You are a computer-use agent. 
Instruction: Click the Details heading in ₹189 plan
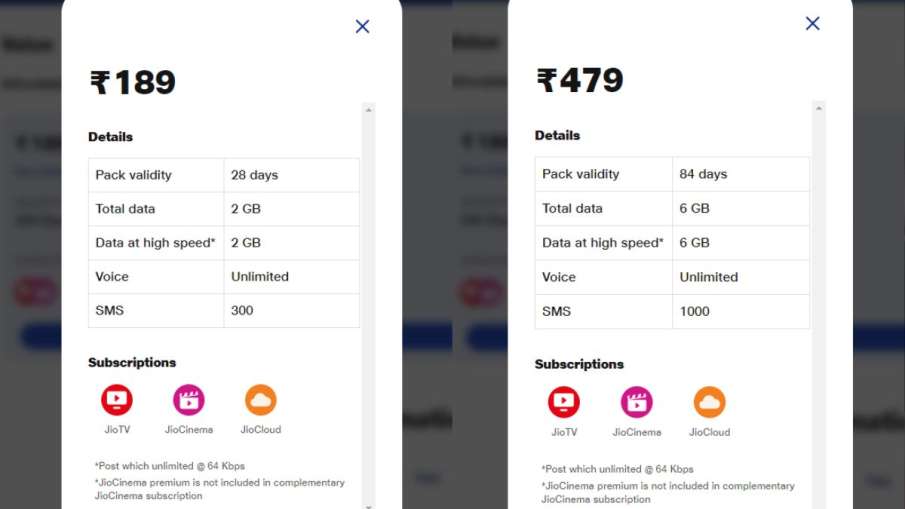click(x=110, y=137)
